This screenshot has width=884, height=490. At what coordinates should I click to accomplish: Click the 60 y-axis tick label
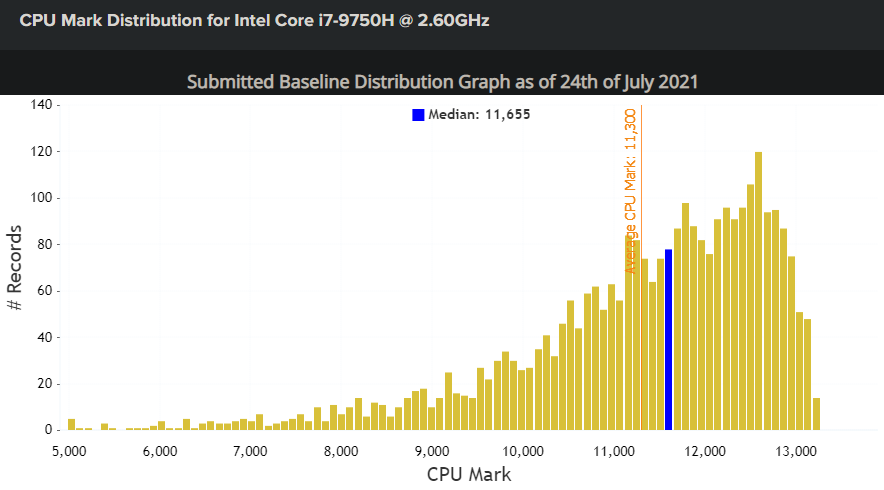coord(45,291)
